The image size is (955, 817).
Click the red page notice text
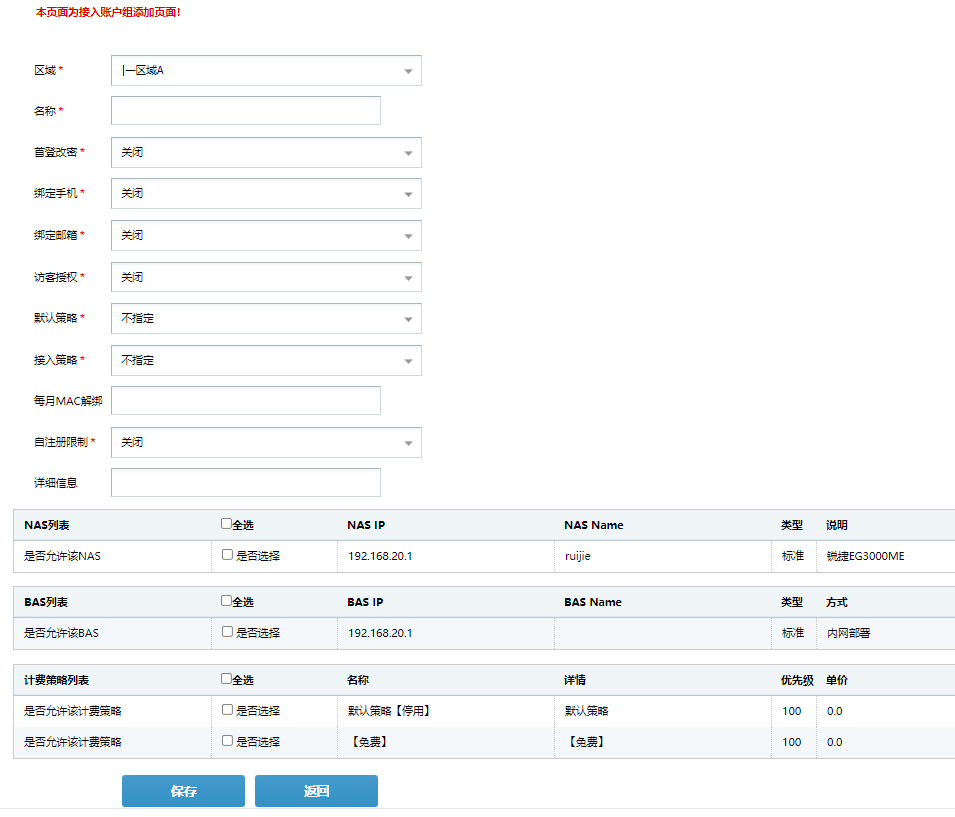(x=108, y=12)
